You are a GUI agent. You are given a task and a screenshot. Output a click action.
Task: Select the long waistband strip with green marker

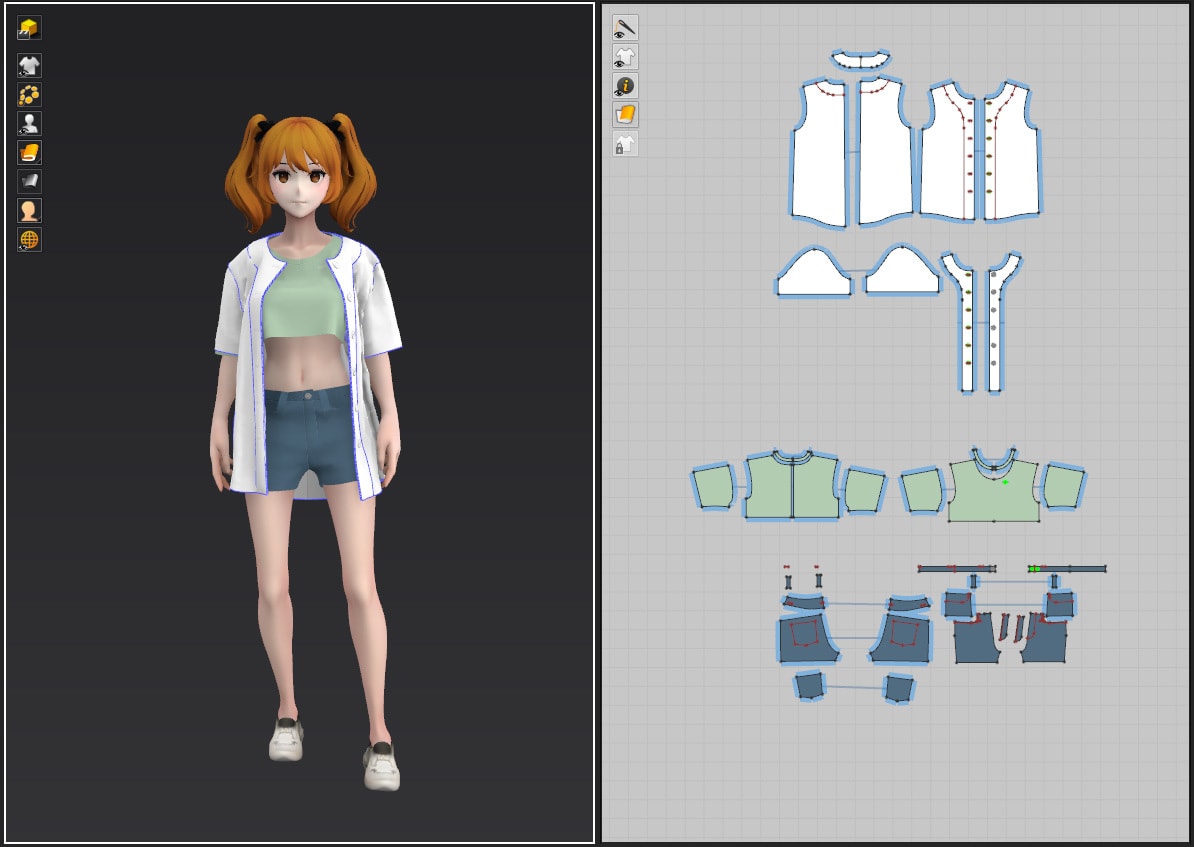[1067, 569]
